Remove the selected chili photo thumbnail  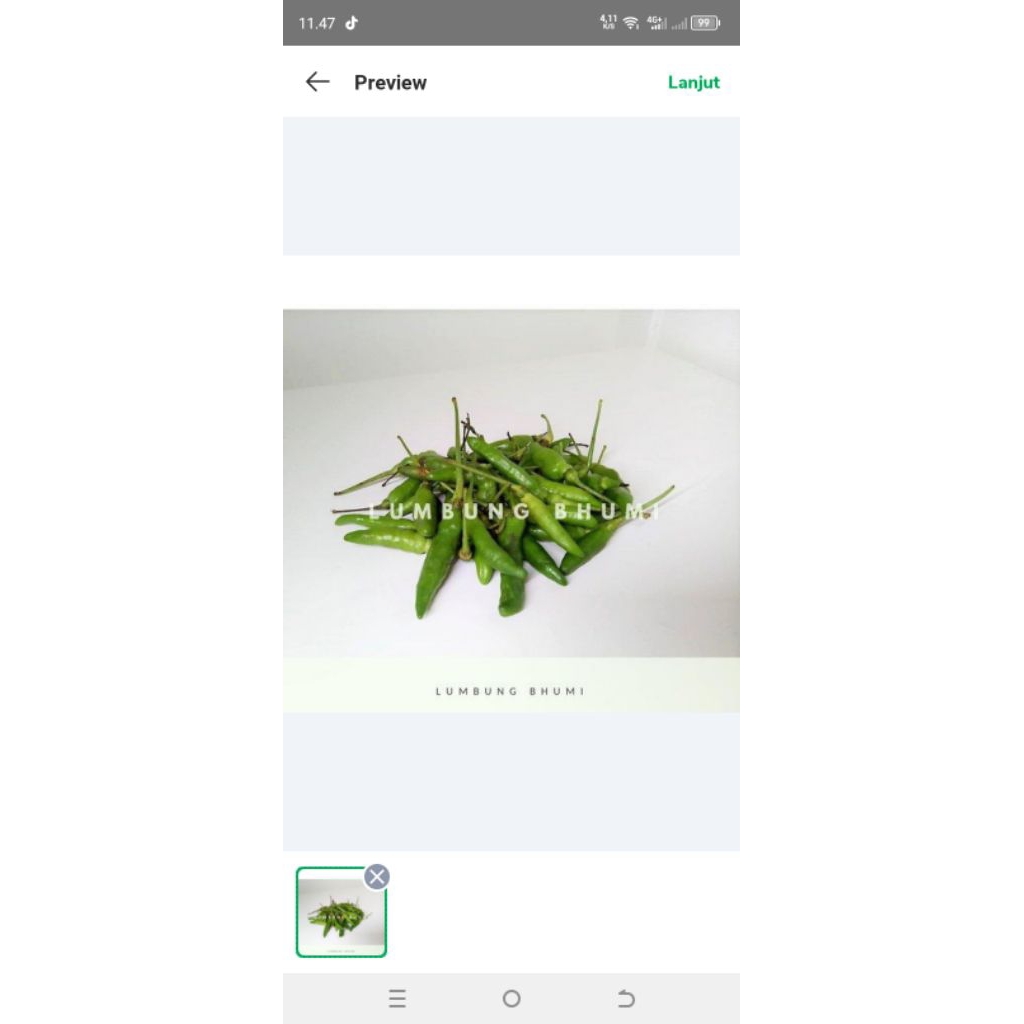coord(377,876)
